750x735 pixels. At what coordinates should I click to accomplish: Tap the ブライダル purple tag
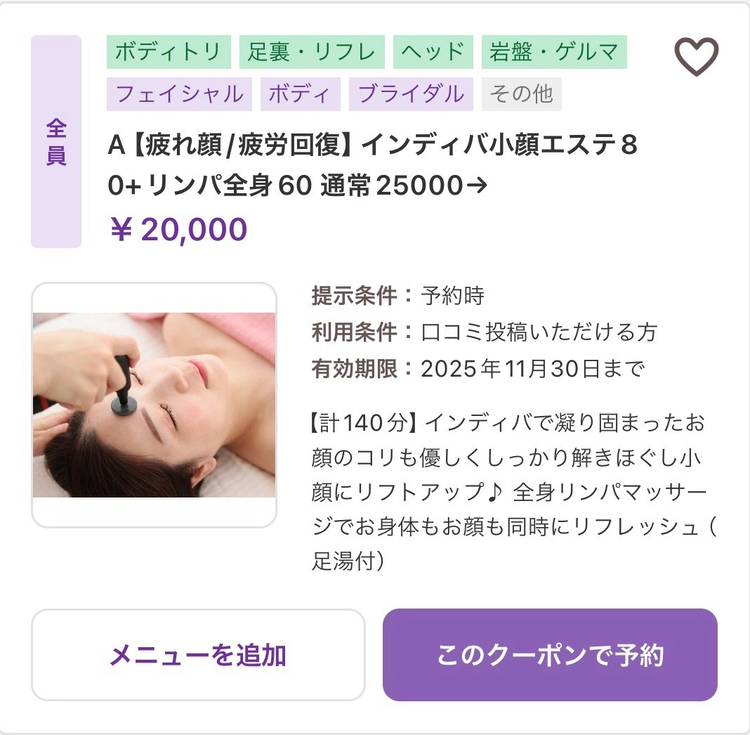point(410,94)
